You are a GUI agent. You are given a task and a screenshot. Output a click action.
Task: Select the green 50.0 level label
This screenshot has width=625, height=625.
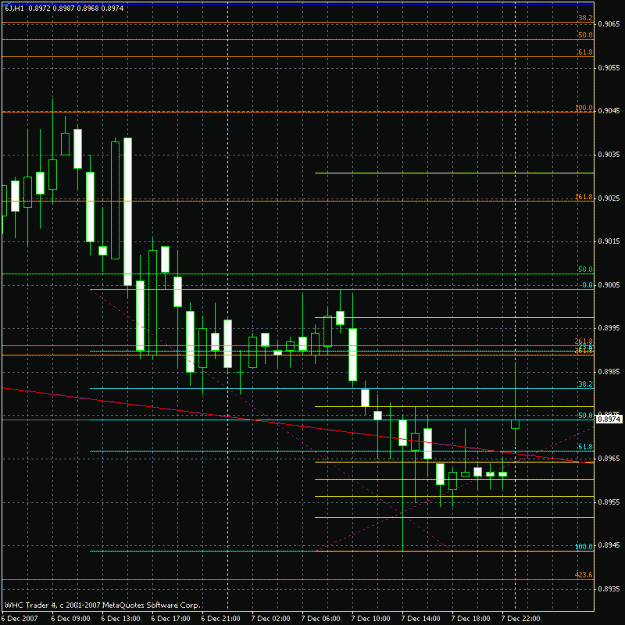tap(585, 269)
